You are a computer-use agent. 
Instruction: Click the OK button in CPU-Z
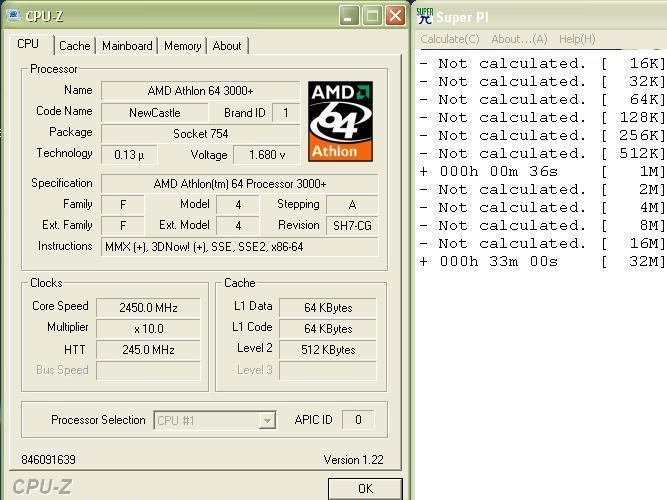[365, 489]
